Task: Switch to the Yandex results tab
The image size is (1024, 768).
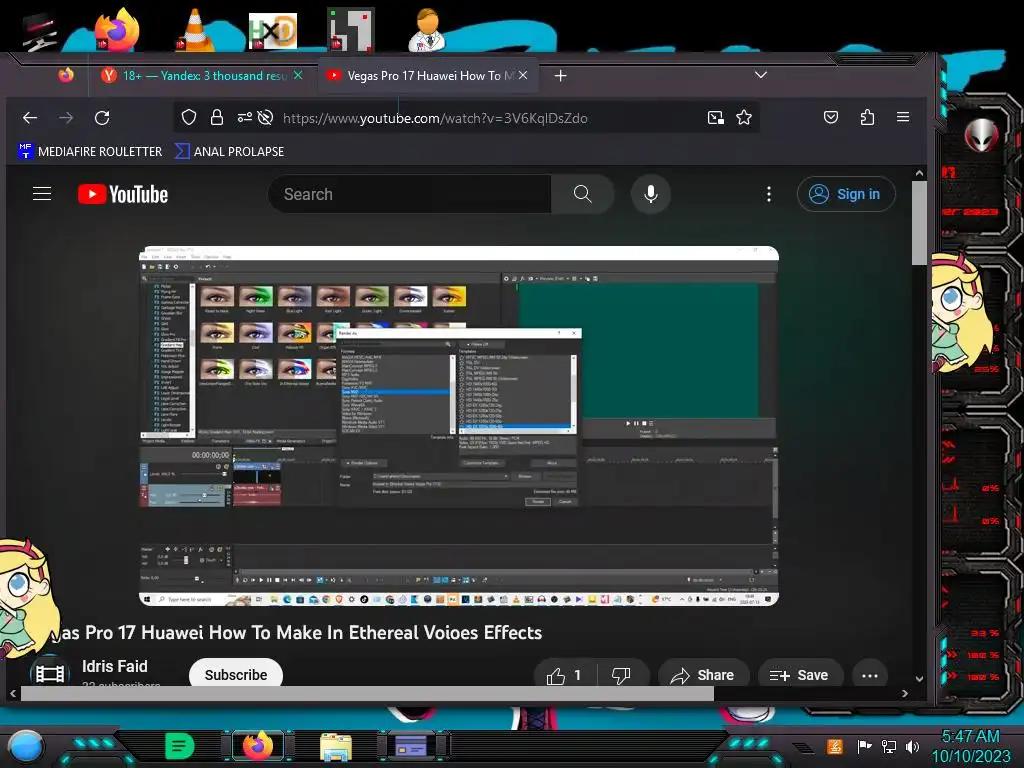Action: coord(202,76)
